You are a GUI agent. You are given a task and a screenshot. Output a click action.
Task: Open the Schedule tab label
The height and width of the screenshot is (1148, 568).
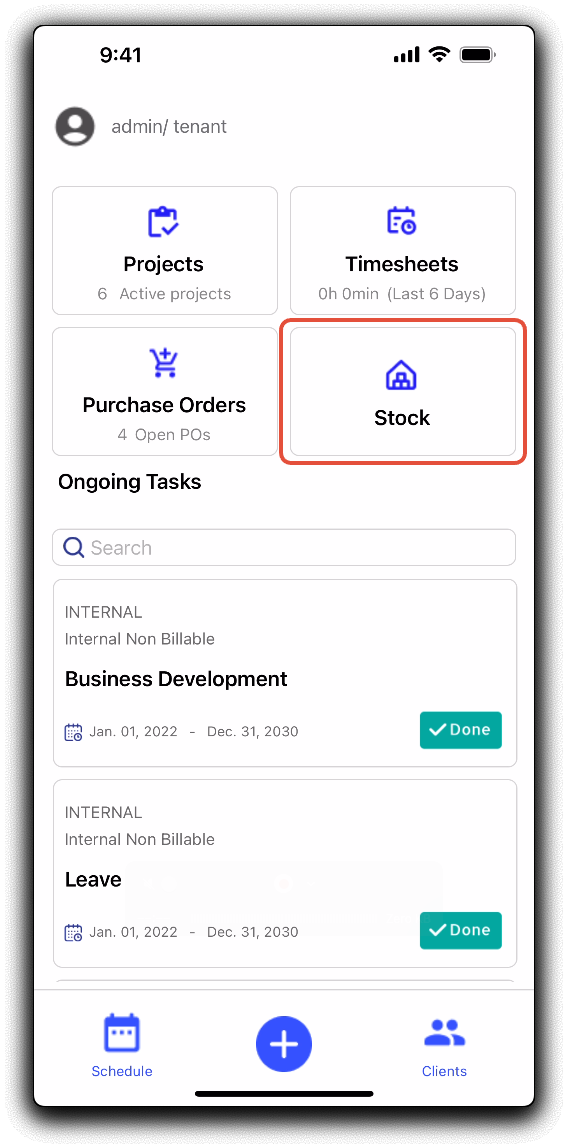tap(122, 1071)
